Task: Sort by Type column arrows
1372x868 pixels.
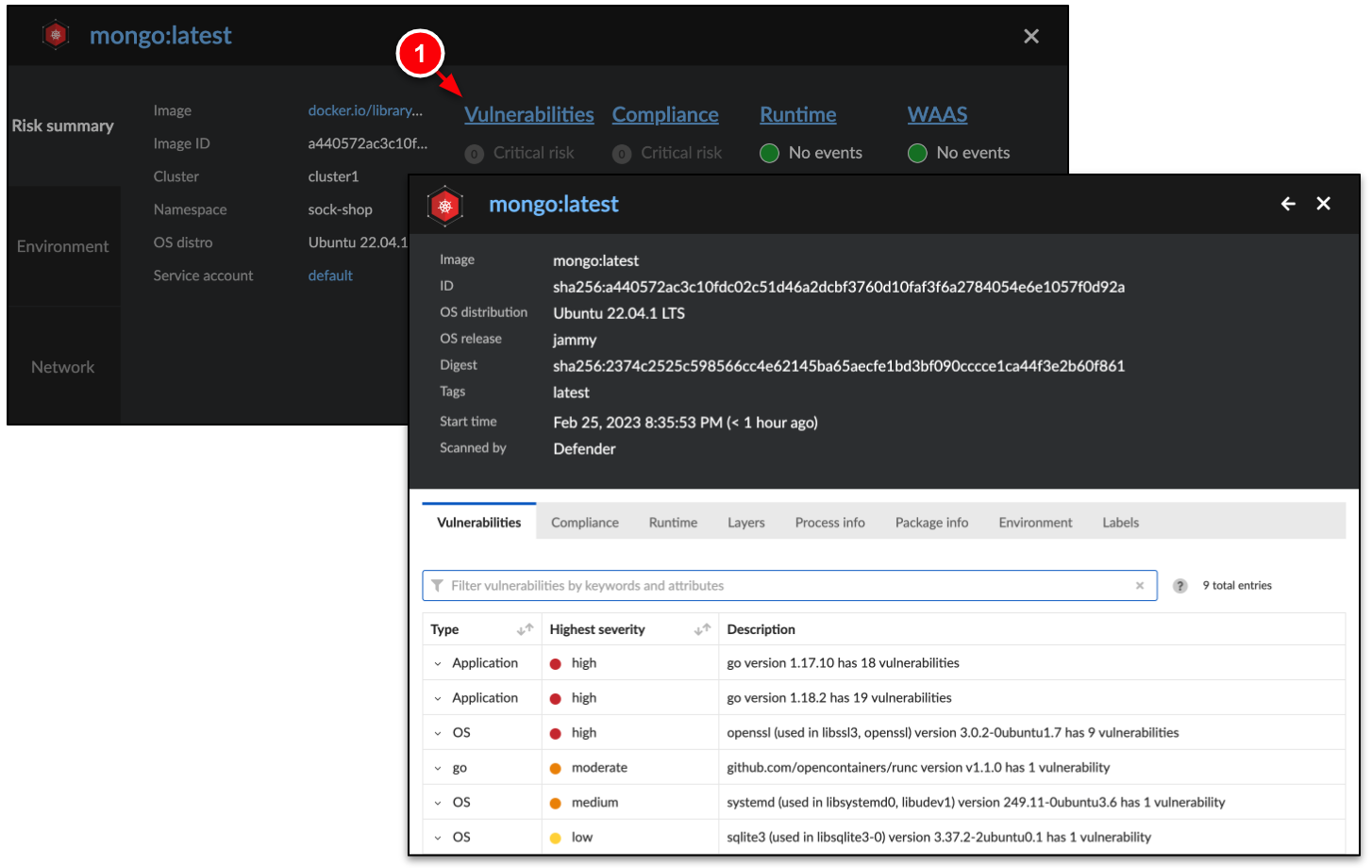Action: coord(525,629)
